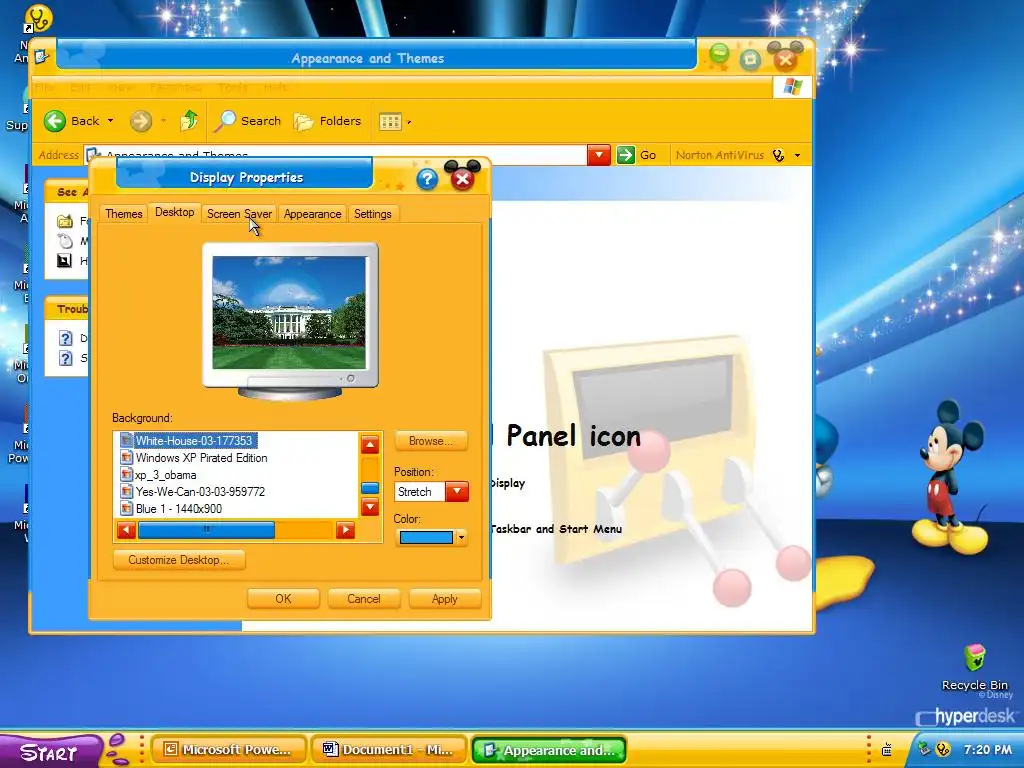1024x768 pixels.
Task: Click the Up folder icon in toolbar
Action: (189, 121)
